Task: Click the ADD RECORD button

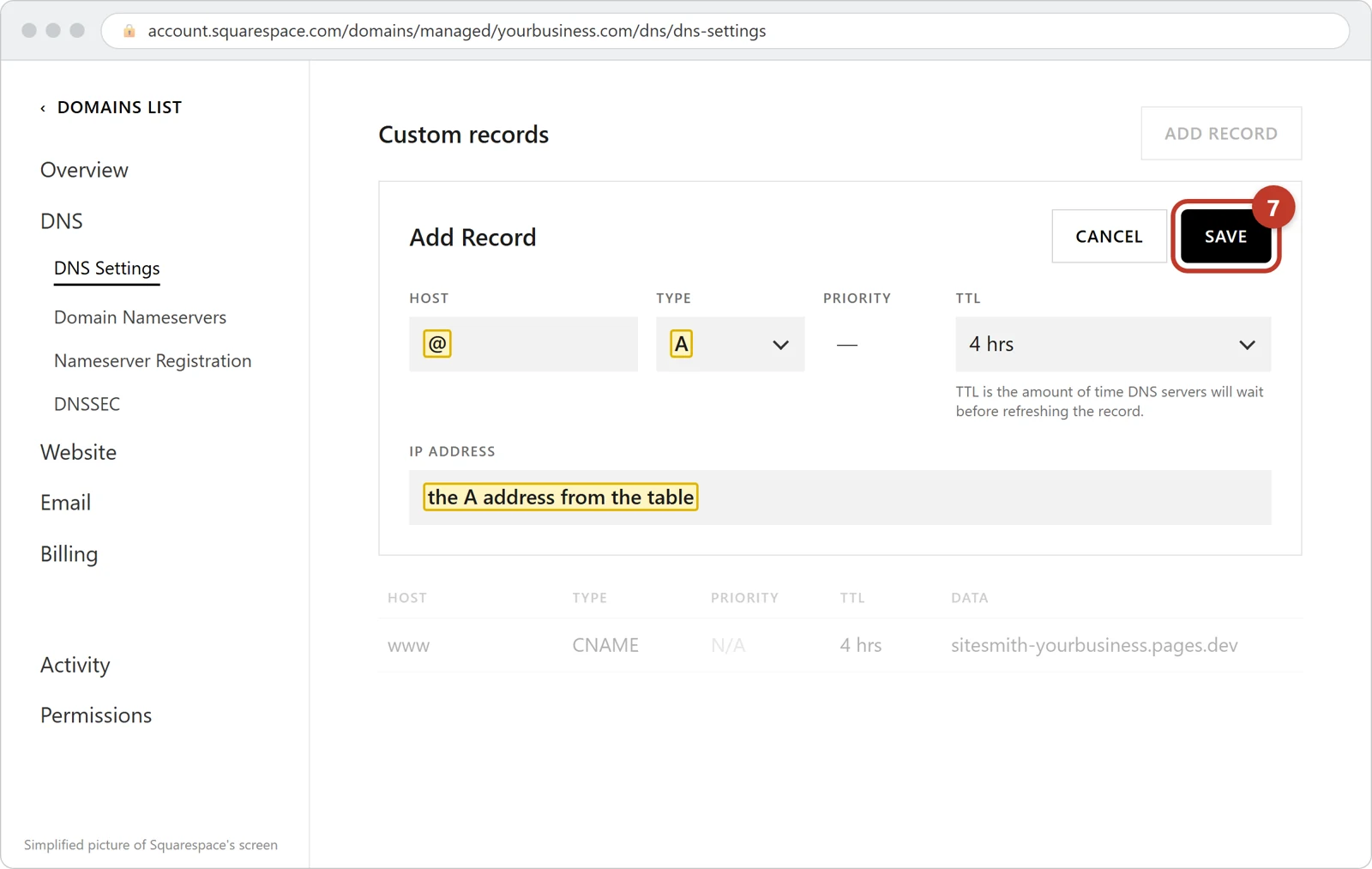Action: coord(1221,134)
